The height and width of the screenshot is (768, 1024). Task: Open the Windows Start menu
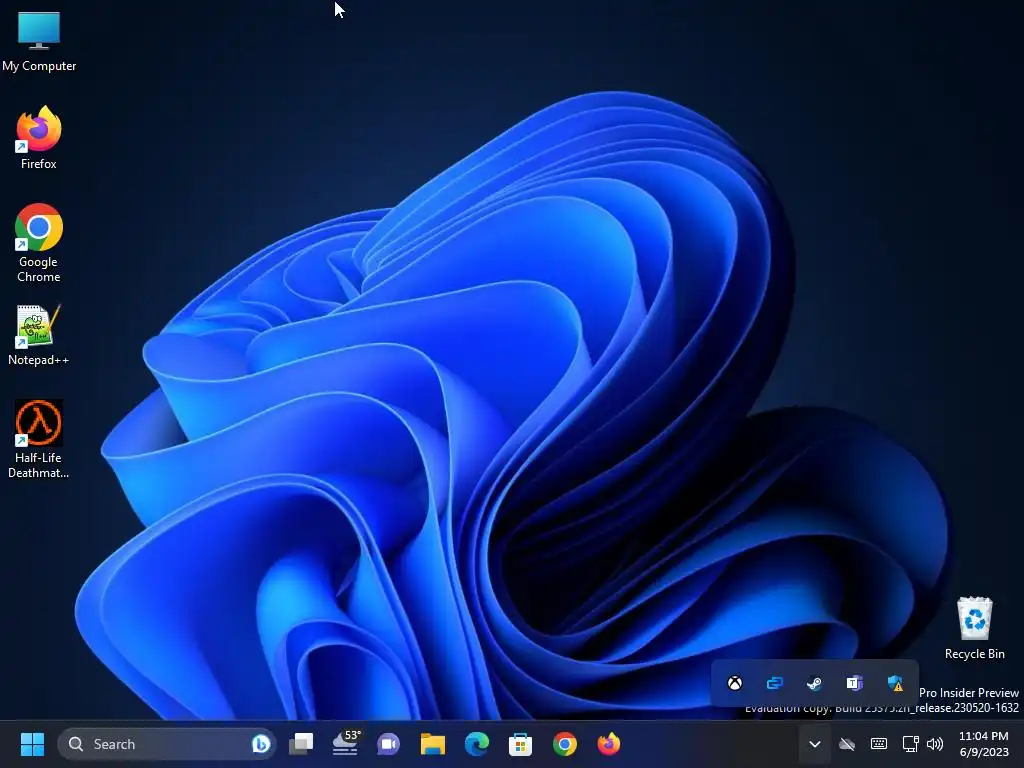32,744
